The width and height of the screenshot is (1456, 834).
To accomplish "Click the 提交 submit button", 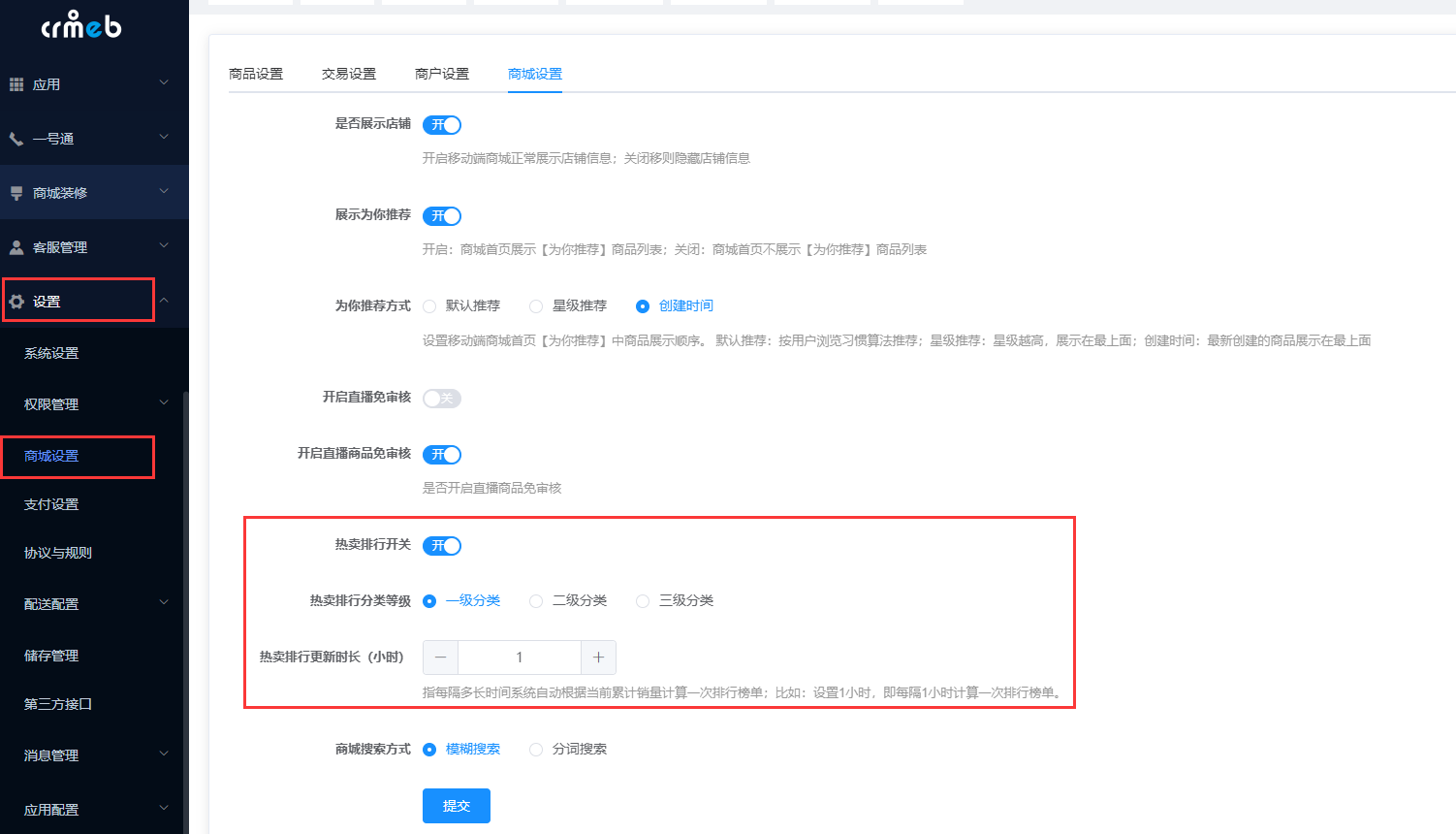I will coord(456,806).
